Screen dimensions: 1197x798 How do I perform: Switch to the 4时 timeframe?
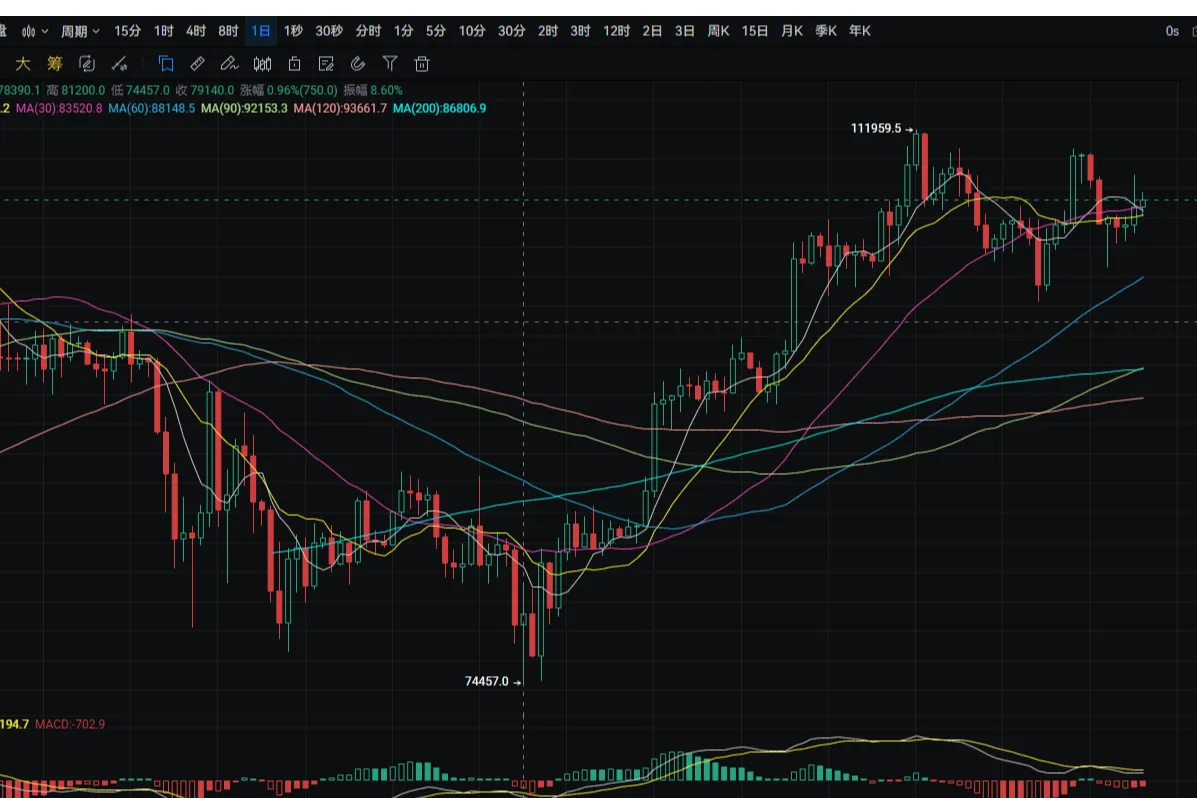point(195,31)
